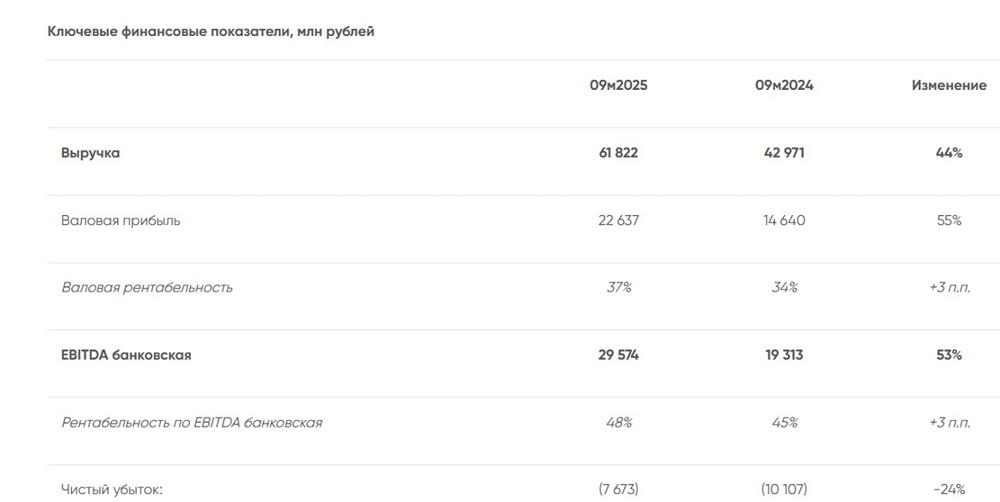Click the EBITDA value 19 313
The image size is (1000, 502).
coord(784,355)
